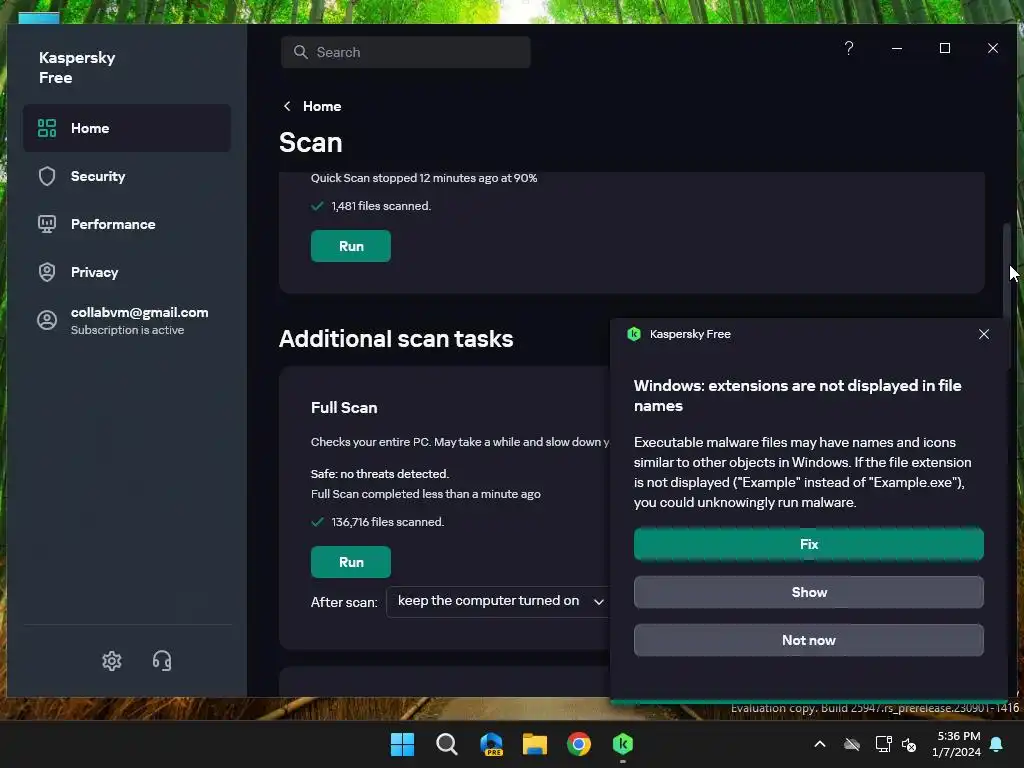Click the magnifier icon in the search box
The width and height of the screenshot is (1024, 768).
300,52
